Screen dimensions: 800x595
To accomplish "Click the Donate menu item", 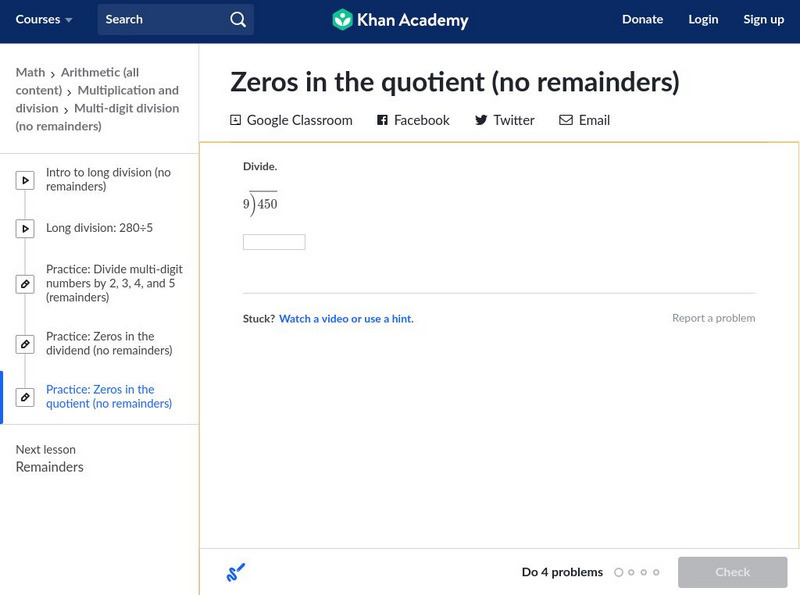I will 642,19.
